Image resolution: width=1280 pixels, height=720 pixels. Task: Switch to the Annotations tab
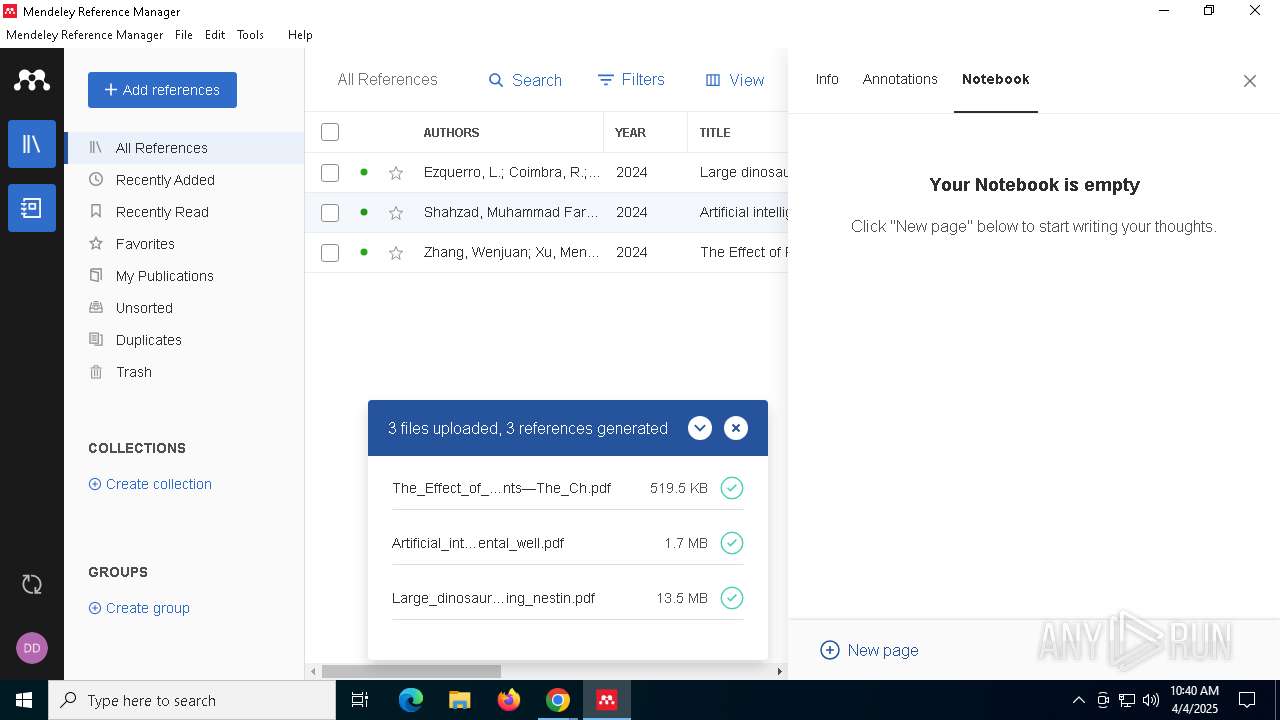click(x=900, y=79)
